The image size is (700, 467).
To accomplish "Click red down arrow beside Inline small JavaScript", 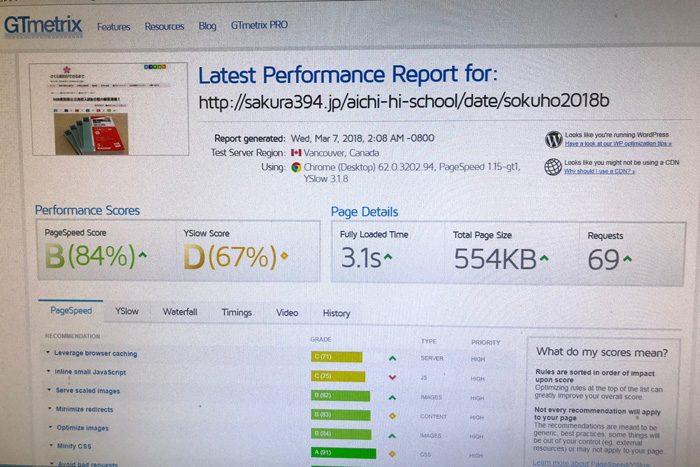I will 393,377.
